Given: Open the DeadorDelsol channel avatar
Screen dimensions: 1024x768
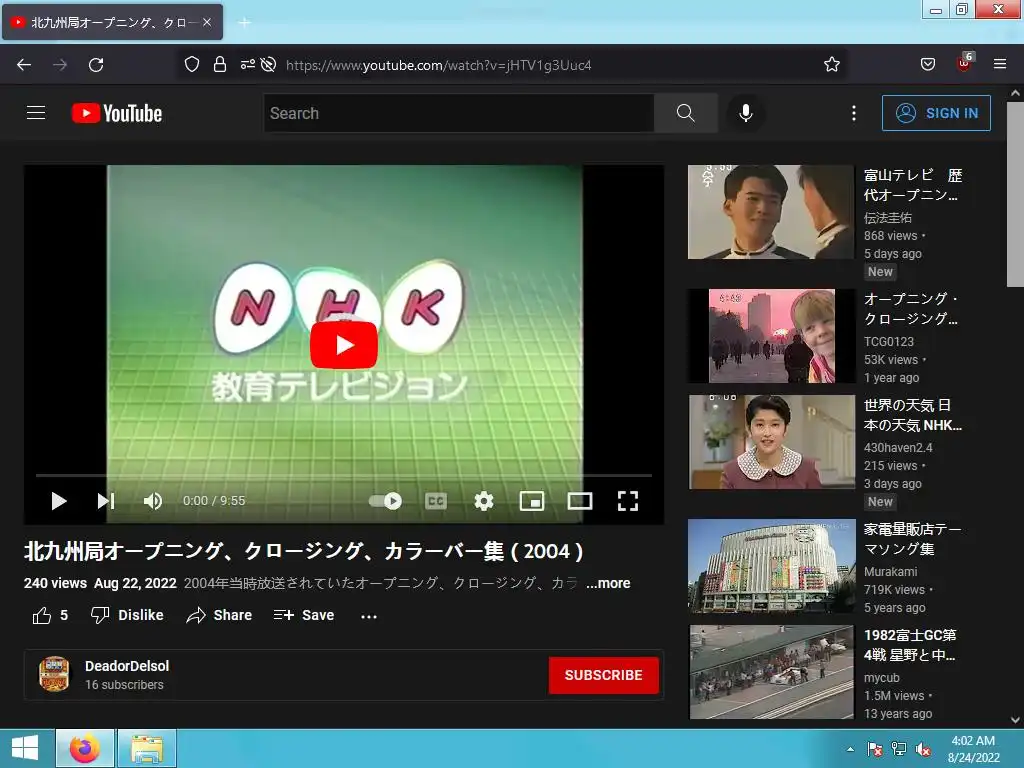Looking at the screenshot, I should [x=54, y=674].
